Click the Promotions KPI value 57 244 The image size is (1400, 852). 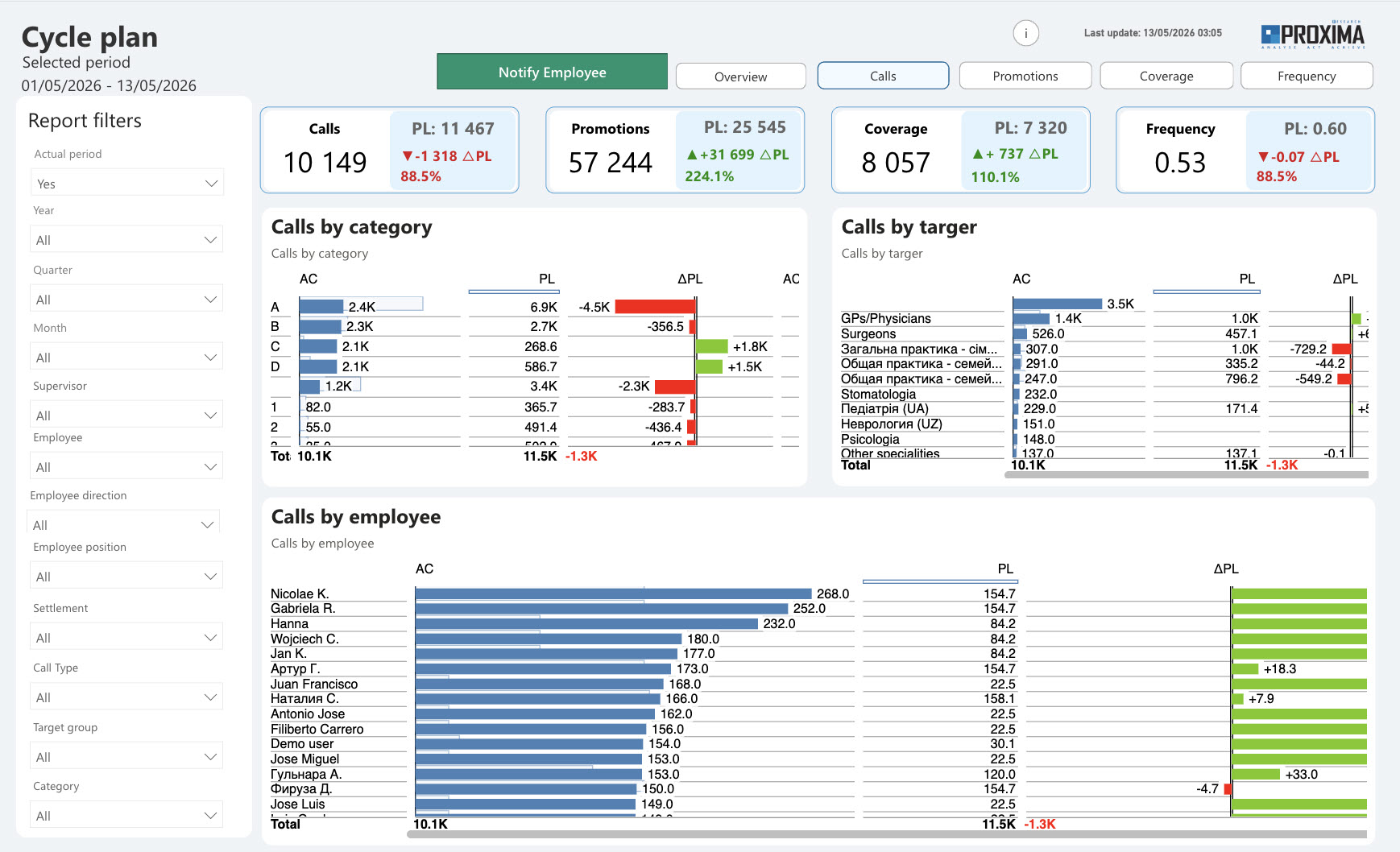click(x=610, y=163)
